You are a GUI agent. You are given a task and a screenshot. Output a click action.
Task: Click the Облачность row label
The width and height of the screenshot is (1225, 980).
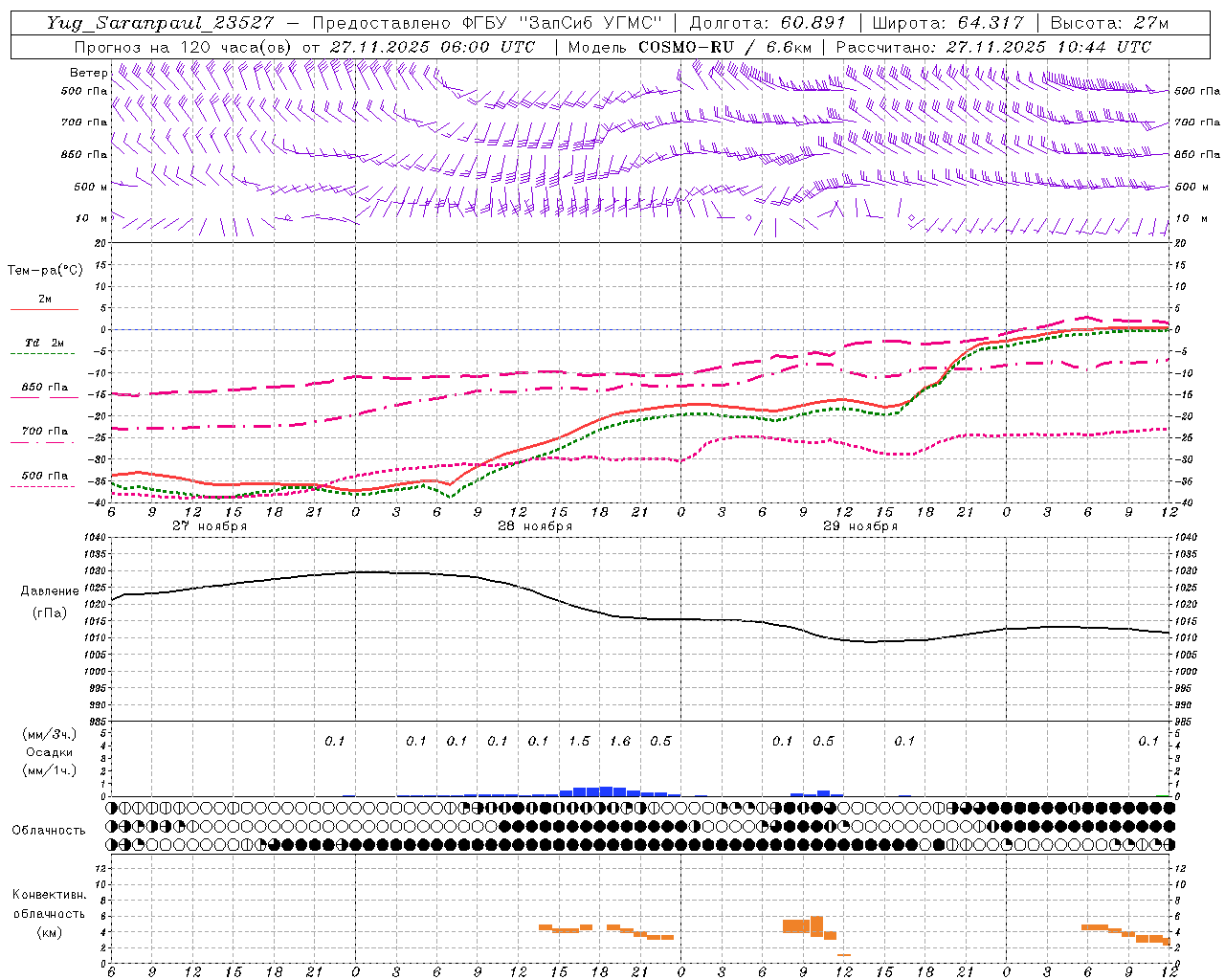tap(49, 830)
